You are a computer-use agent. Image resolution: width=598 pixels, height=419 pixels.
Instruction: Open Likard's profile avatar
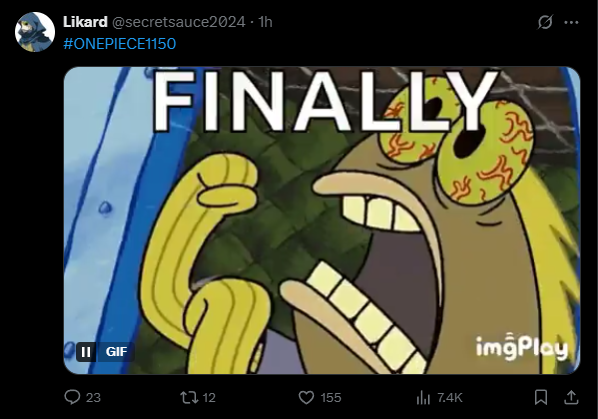click(x=35, y=32)
